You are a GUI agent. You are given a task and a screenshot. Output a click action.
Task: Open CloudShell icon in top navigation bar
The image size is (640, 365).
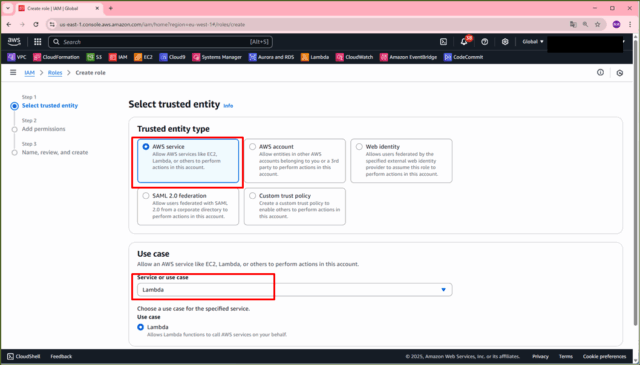click(x=443, y=42)
